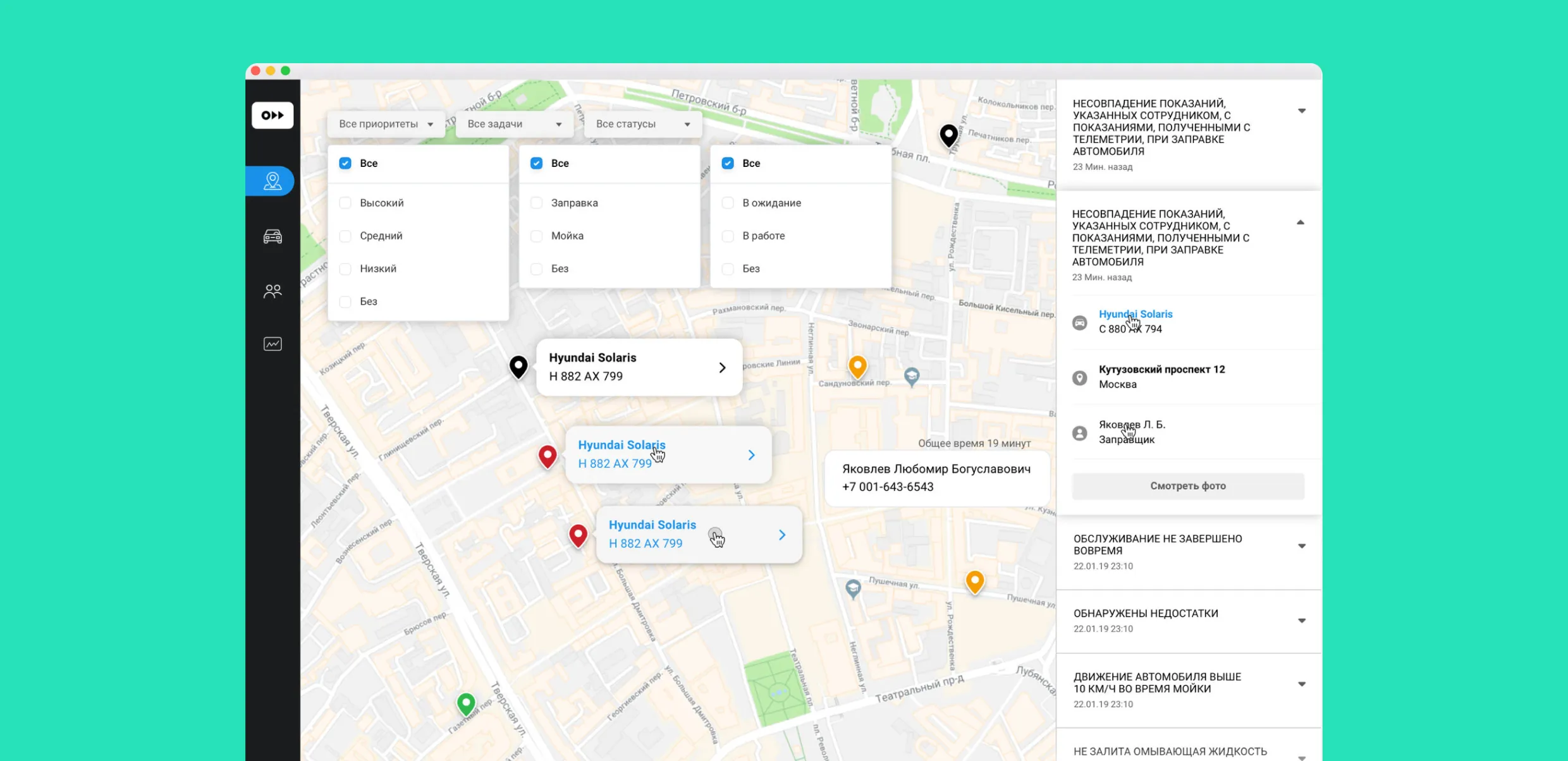
Task: Open the Все приоритеты dropdown
Action: (386, 124)
